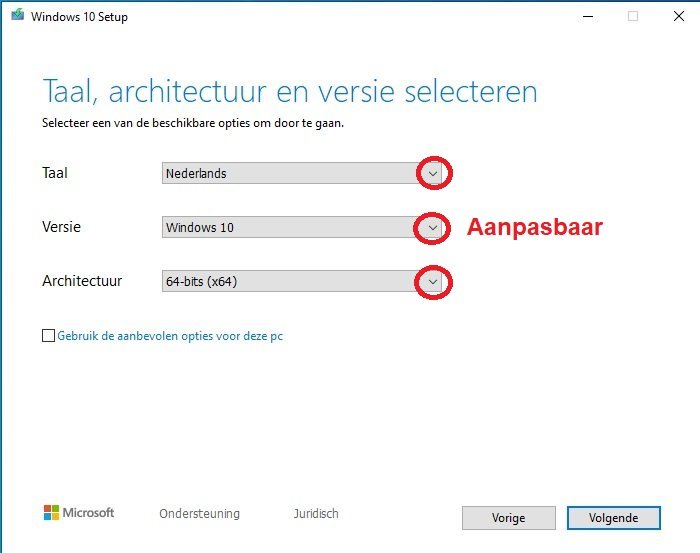This screenshot has width=700, height=553.
Task: Open the Juridisch link
Action: [316, 514]
